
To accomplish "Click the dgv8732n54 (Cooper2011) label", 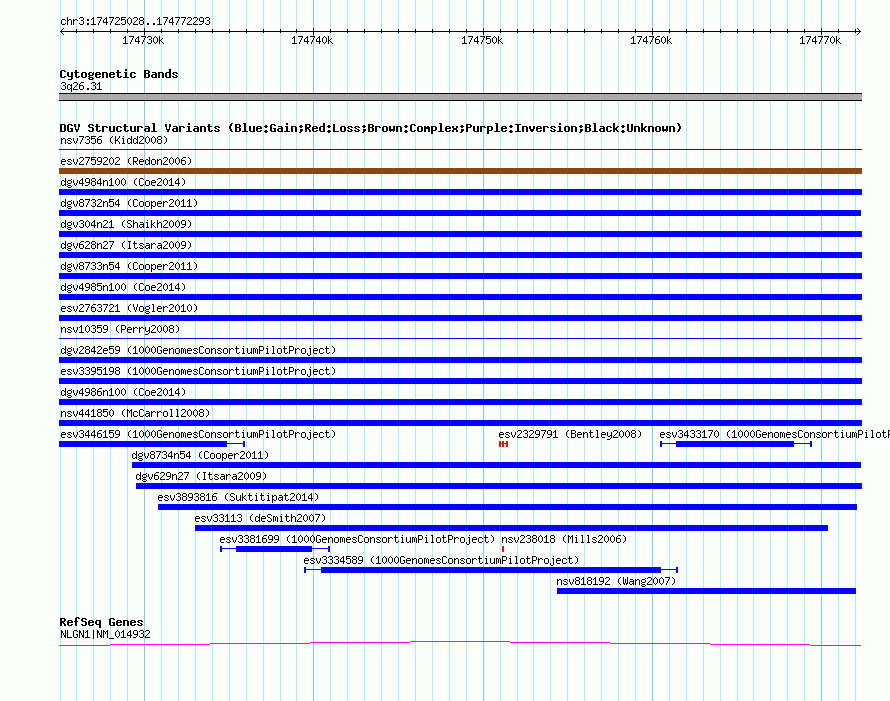I will pyautogui.click(x=129, y=203).
